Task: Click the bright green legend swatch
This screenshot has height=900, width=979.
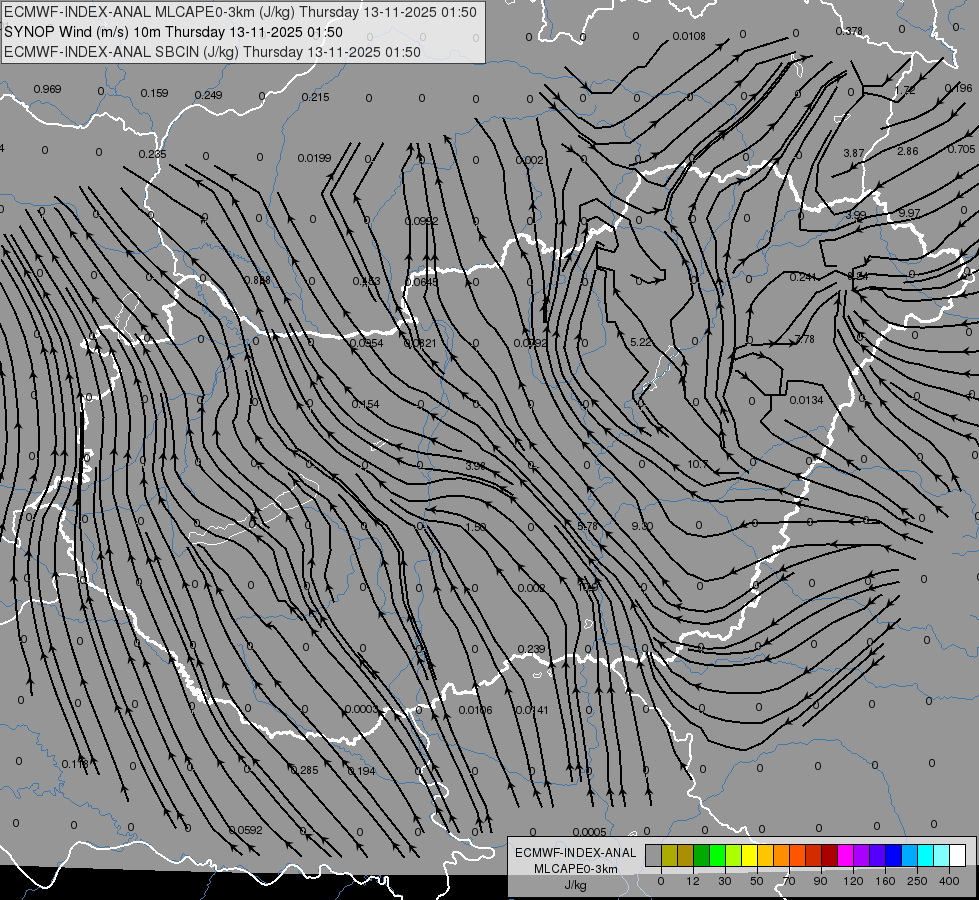Action: pyautogui.click(x=718, y=855)
